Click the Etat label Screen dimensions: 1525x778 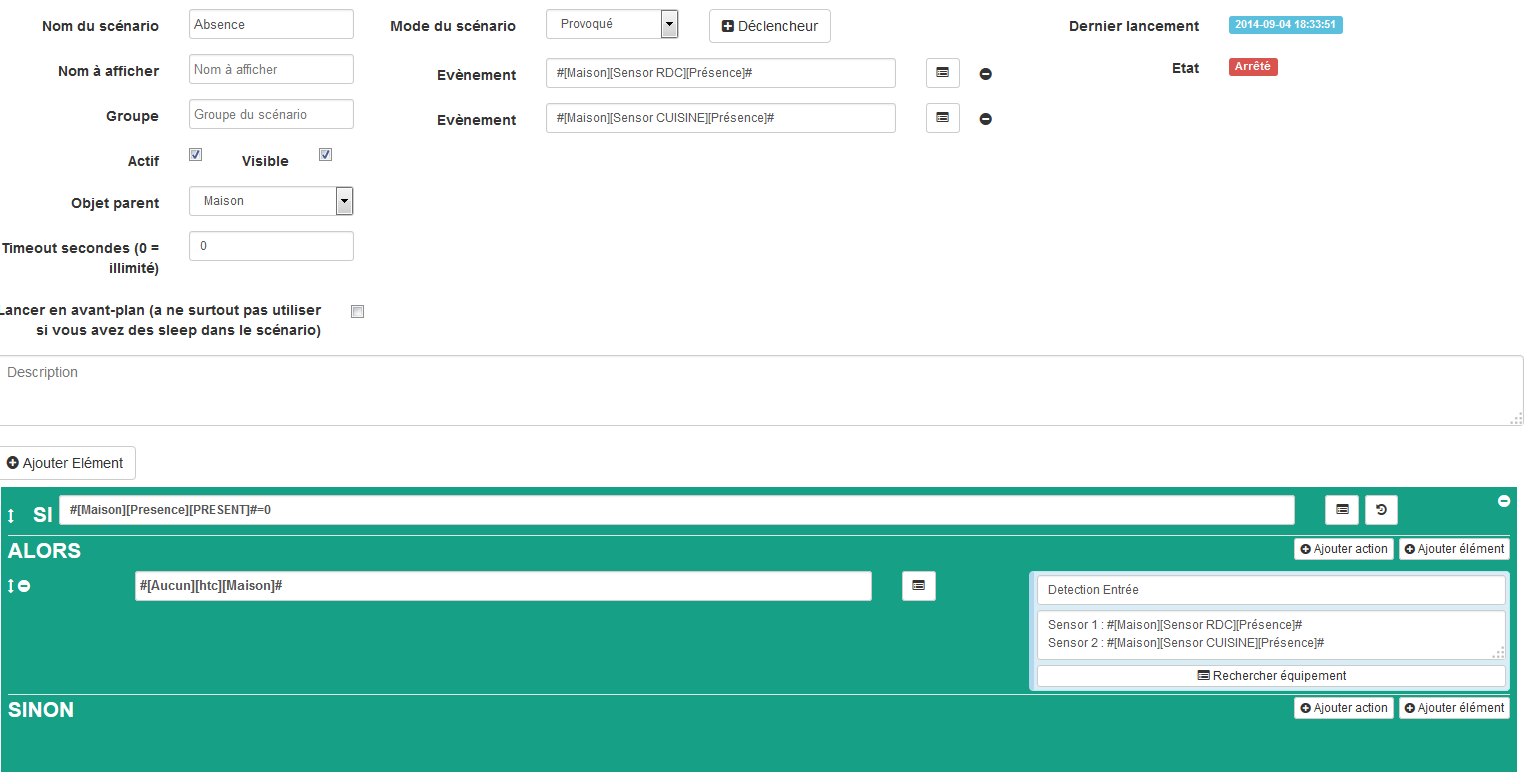pyautogui.click(x=1186, y=68)
